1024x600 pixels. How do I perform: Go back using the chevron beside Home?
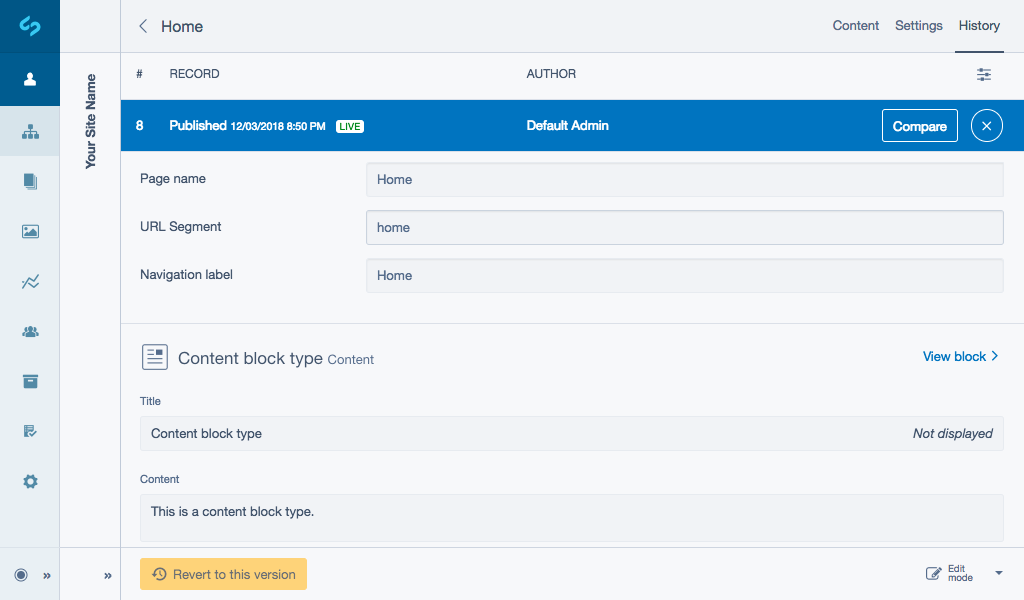point(143,27)
